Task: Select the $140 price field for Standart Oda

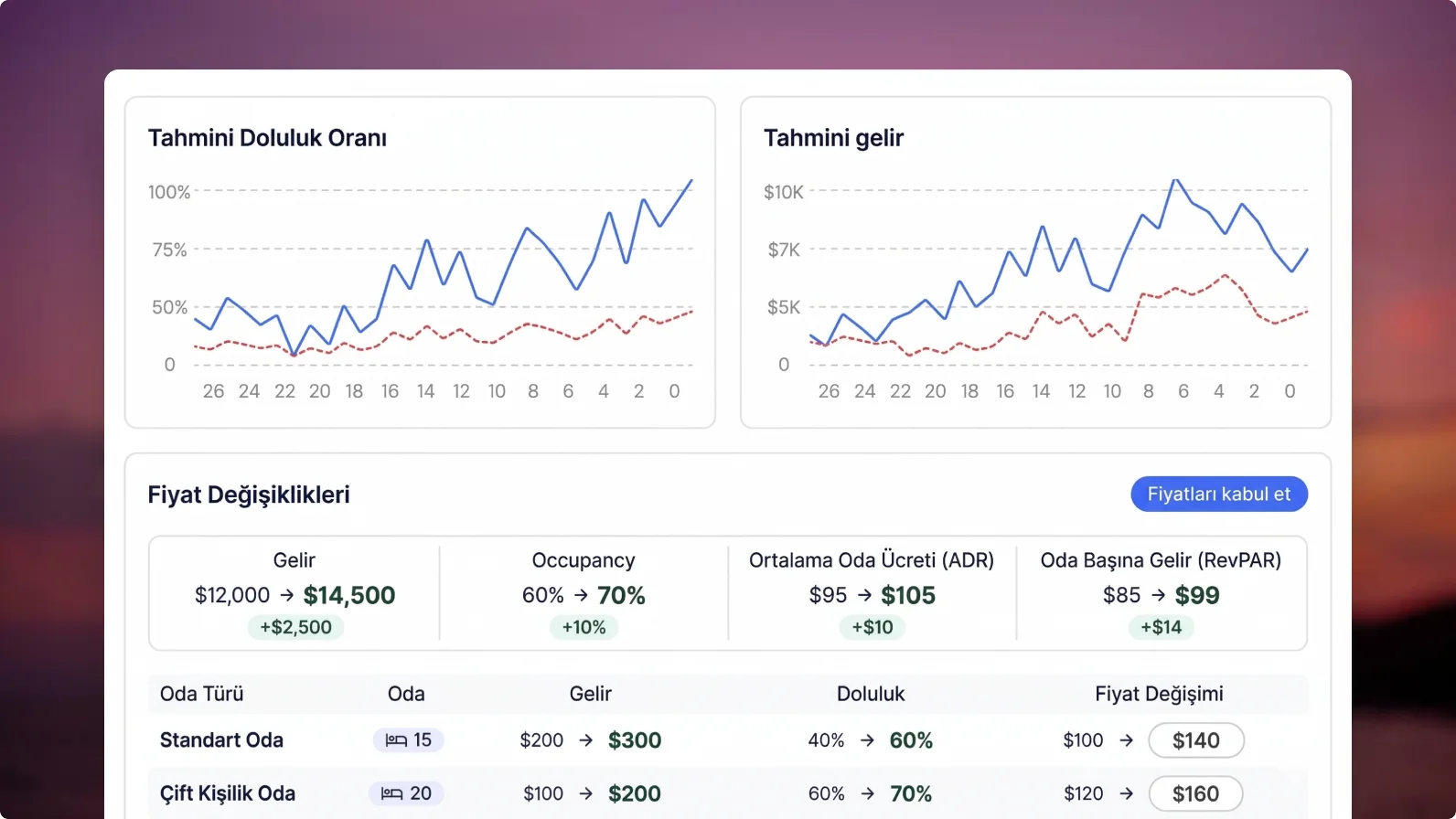Action: tap(1195, 740)
